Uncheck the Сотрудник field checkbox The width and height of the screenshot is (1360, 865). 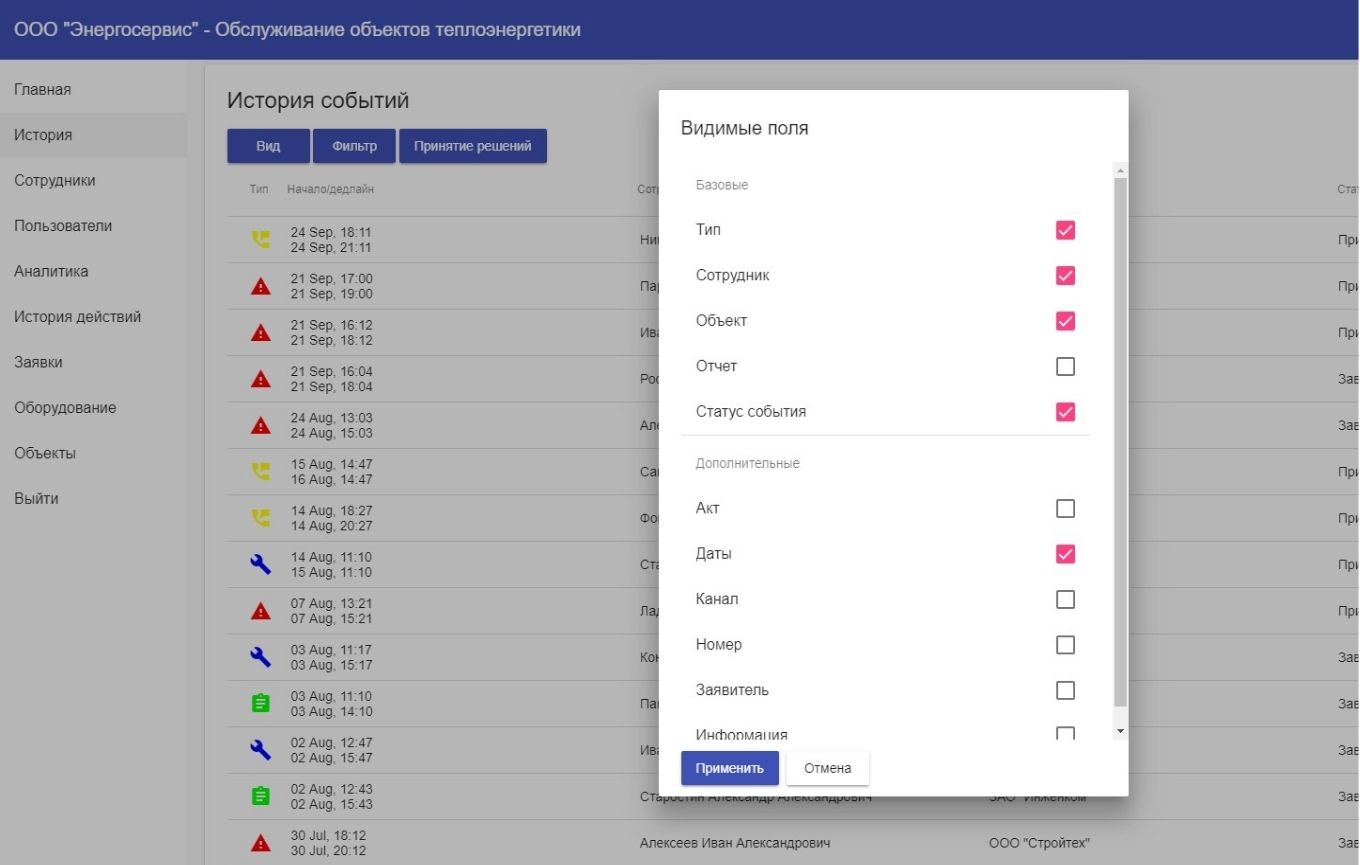[1065, 275]
